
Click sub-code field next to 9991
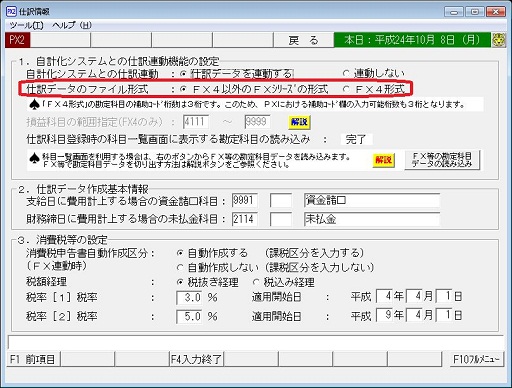coord(281,200)
